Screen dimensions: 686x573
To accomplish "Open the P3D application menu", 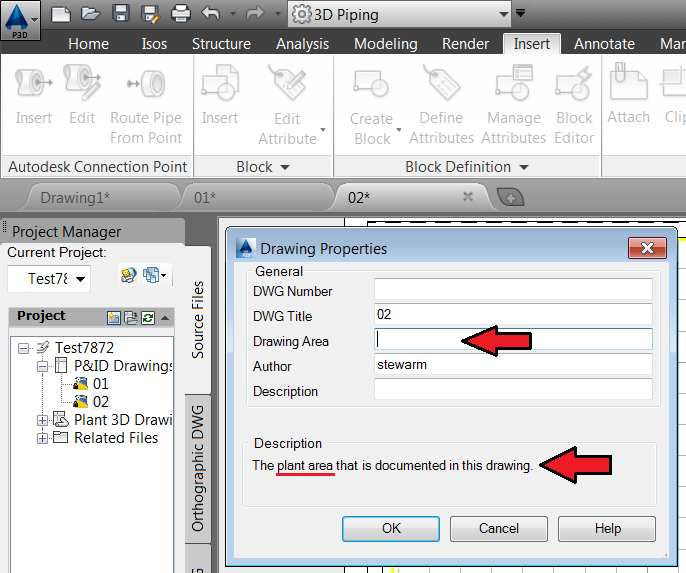I will [20, 20].
